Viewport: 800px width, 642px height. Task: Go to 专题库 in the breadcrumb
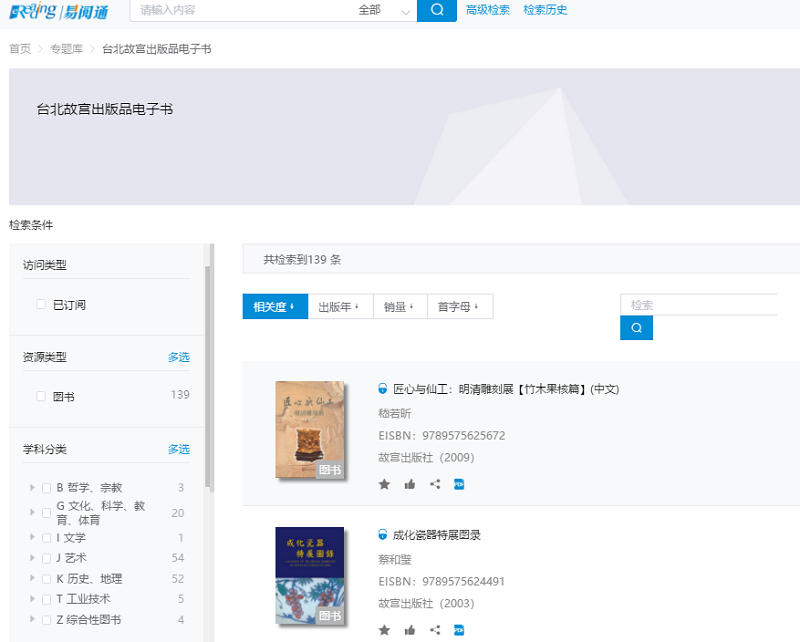66,49
